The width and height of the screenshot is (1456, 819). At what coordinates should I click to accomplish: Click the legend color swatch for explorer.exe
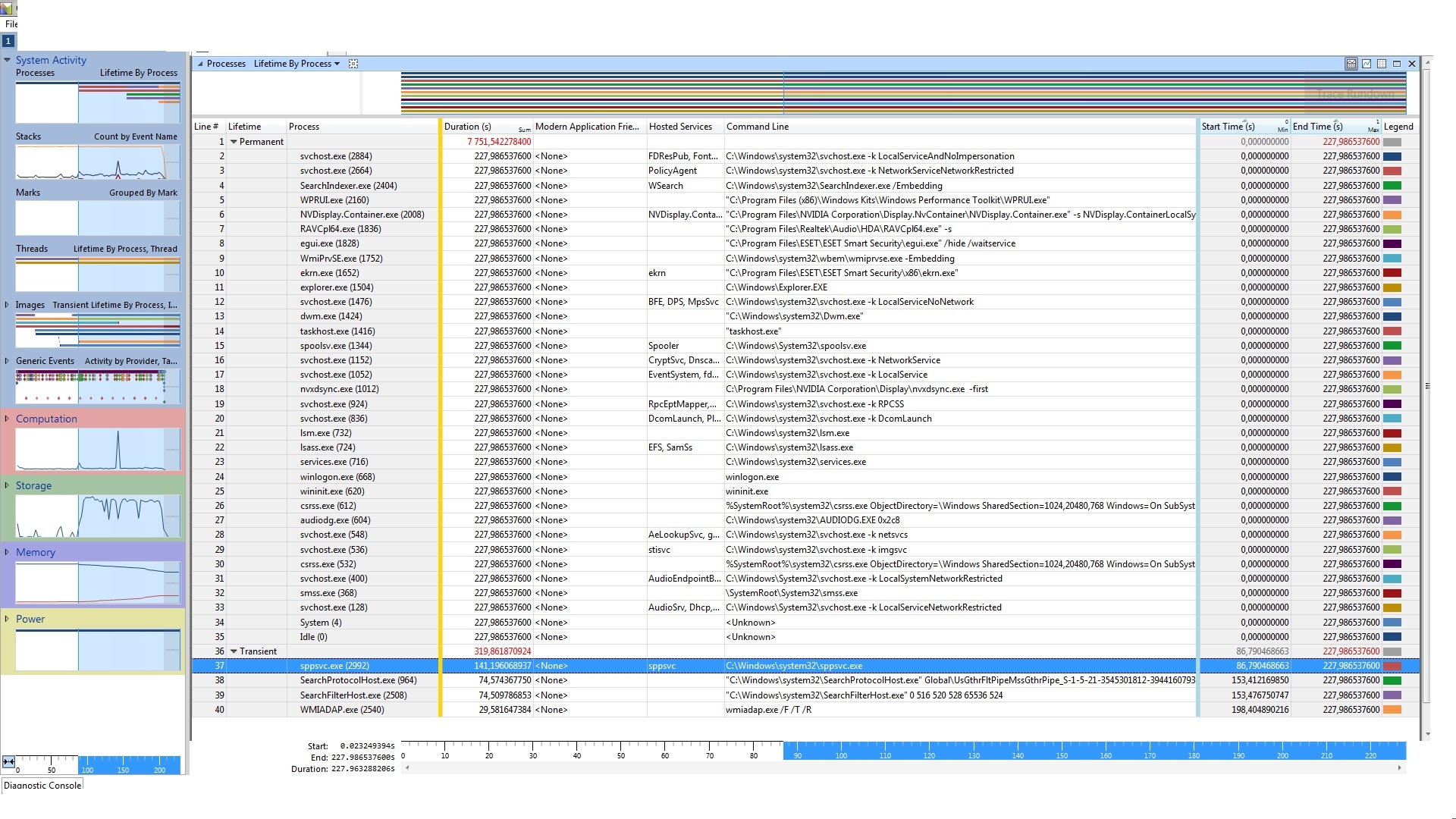coord(1392,287)
